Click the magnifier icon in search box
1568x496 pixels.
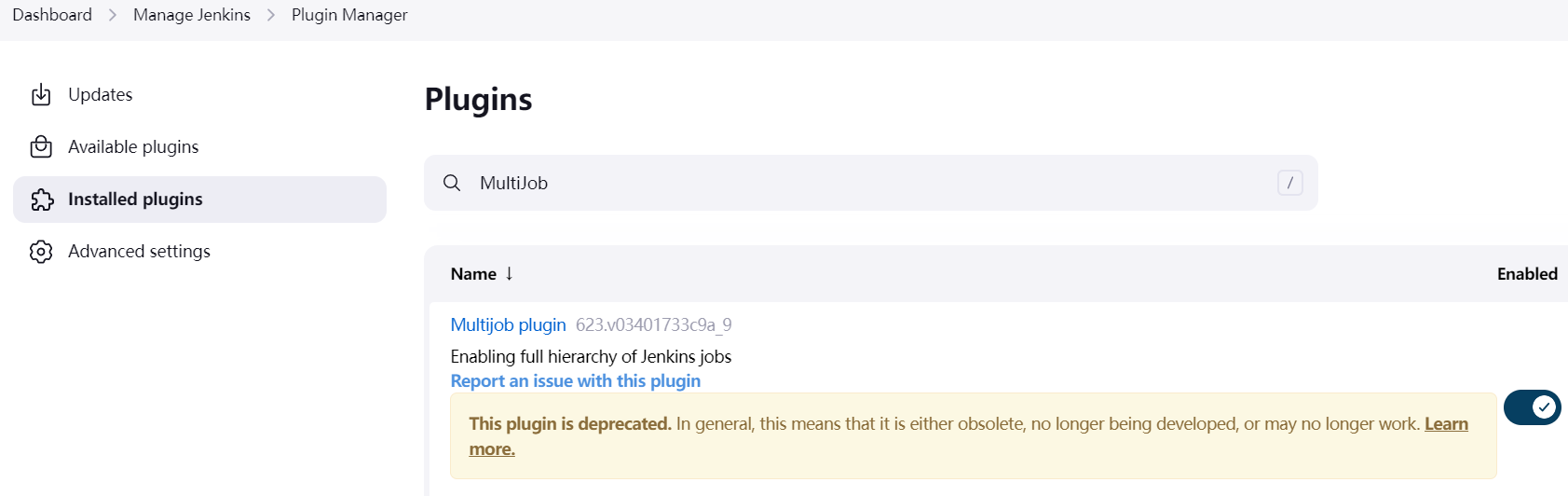tap(452, 183)
